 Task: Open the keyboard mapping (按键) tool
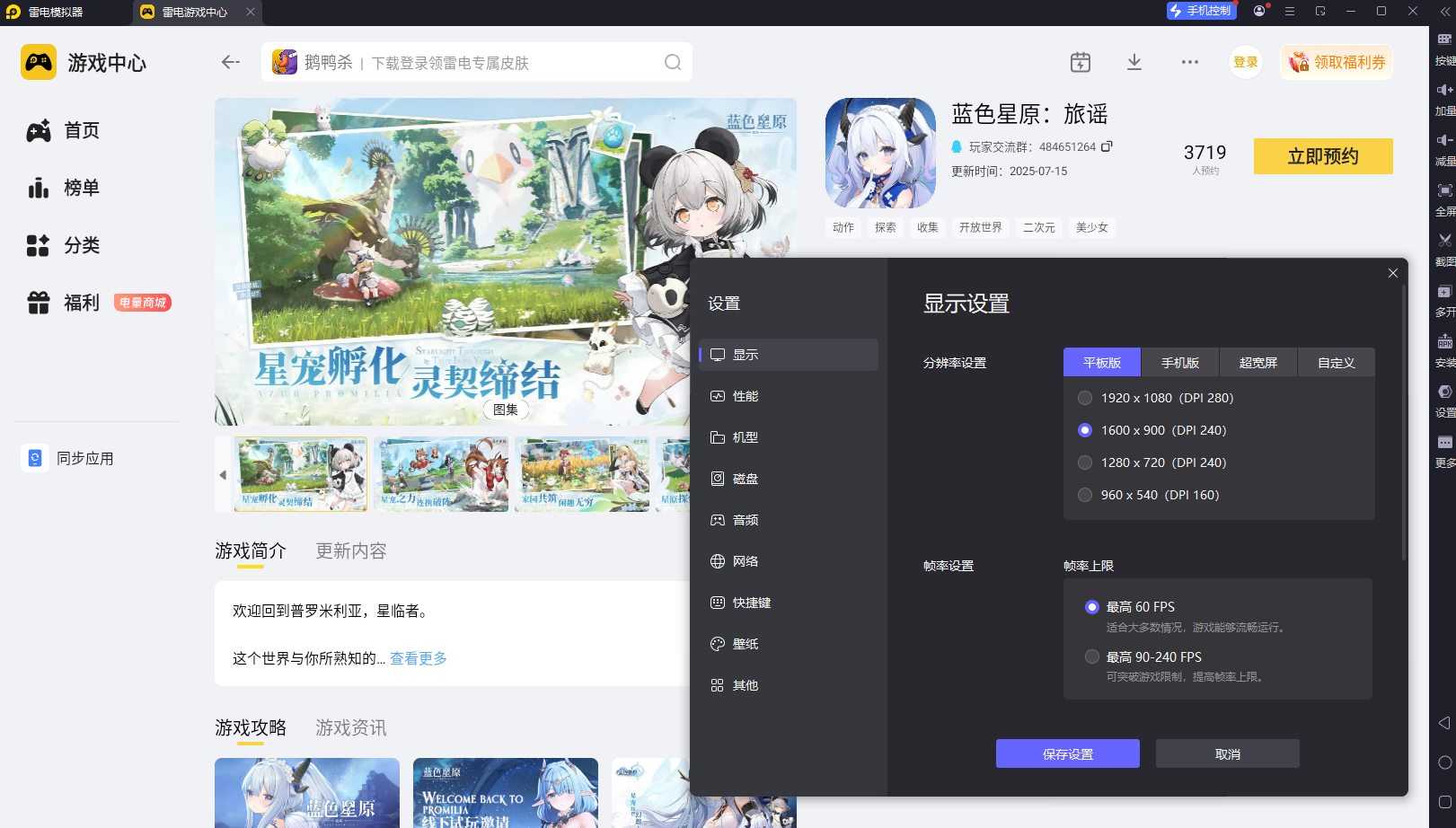coord(1444,40)
